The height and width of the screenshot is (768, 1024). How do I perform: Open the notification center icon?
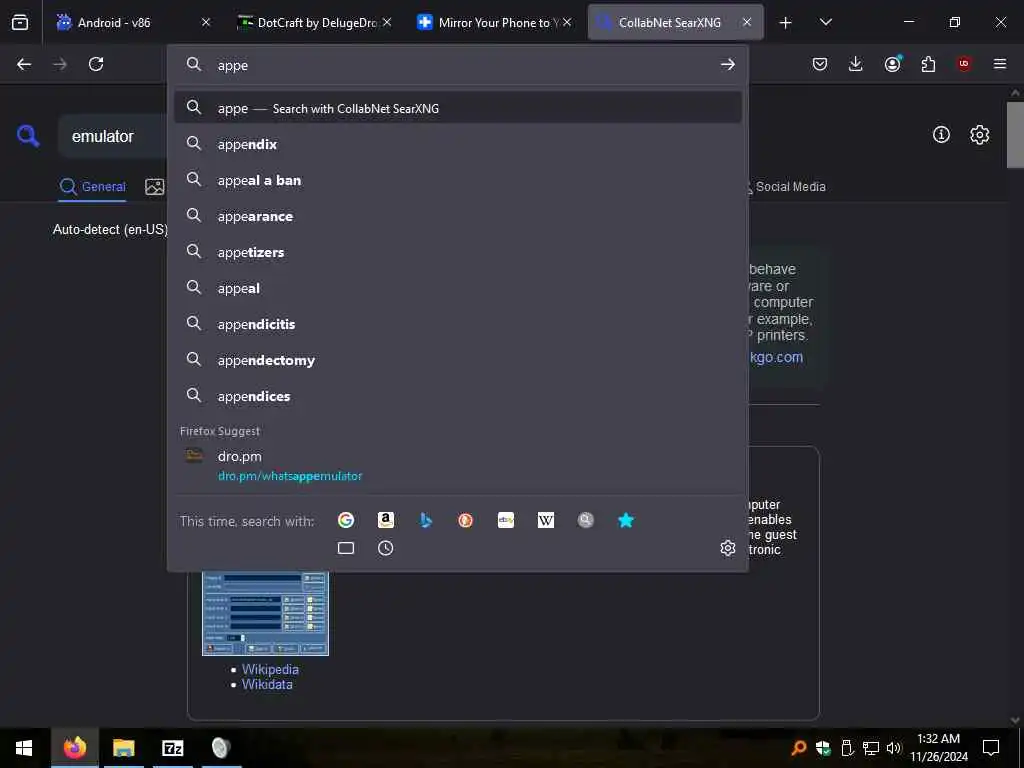coord(991,748)
